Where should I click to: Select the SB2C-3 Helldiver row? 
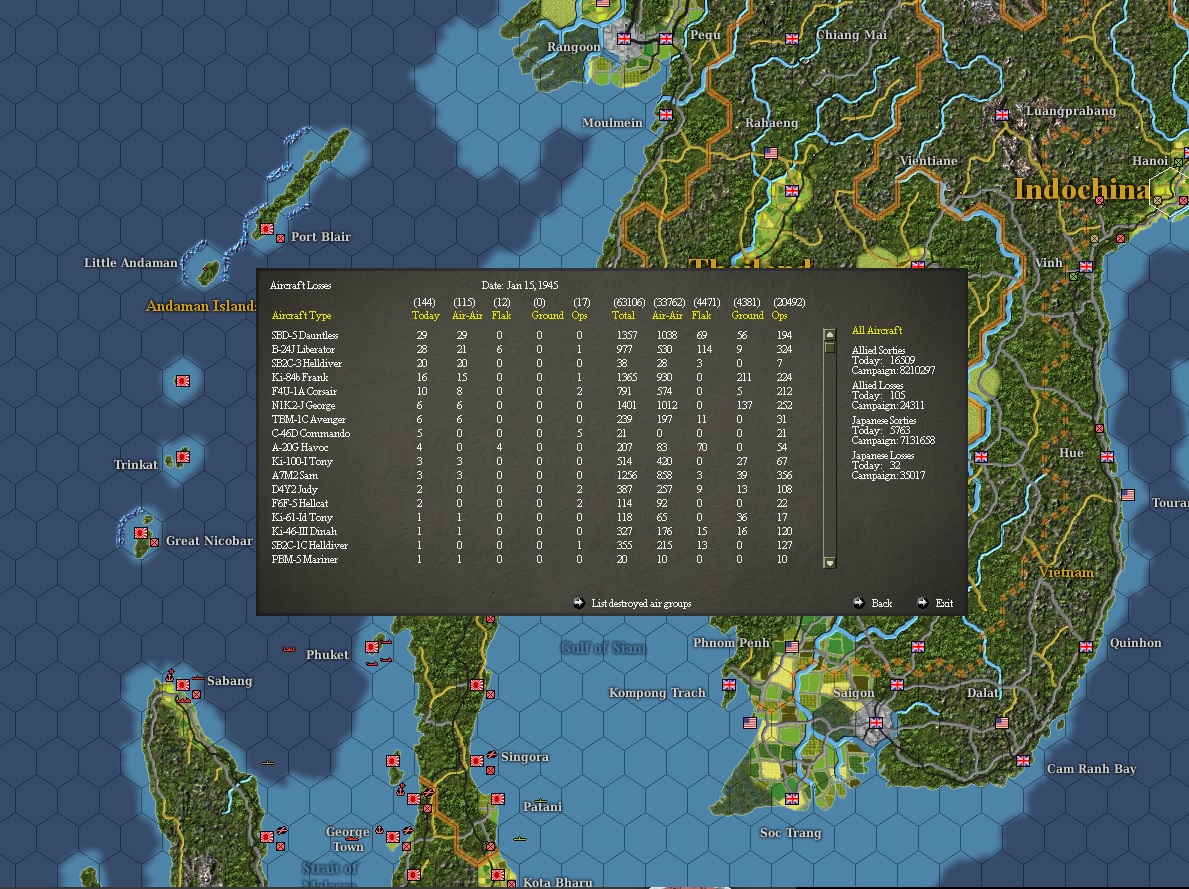pos(532,363)
